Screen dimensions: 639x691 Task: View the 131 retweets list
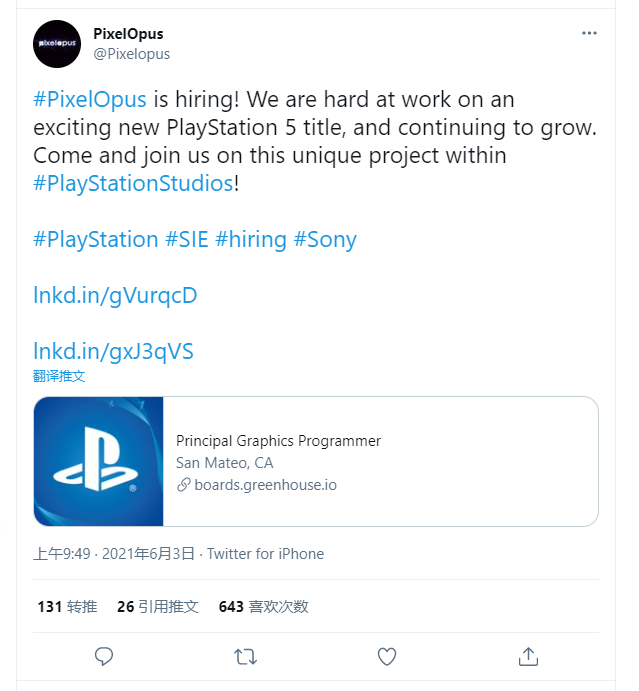coord(67,606)
